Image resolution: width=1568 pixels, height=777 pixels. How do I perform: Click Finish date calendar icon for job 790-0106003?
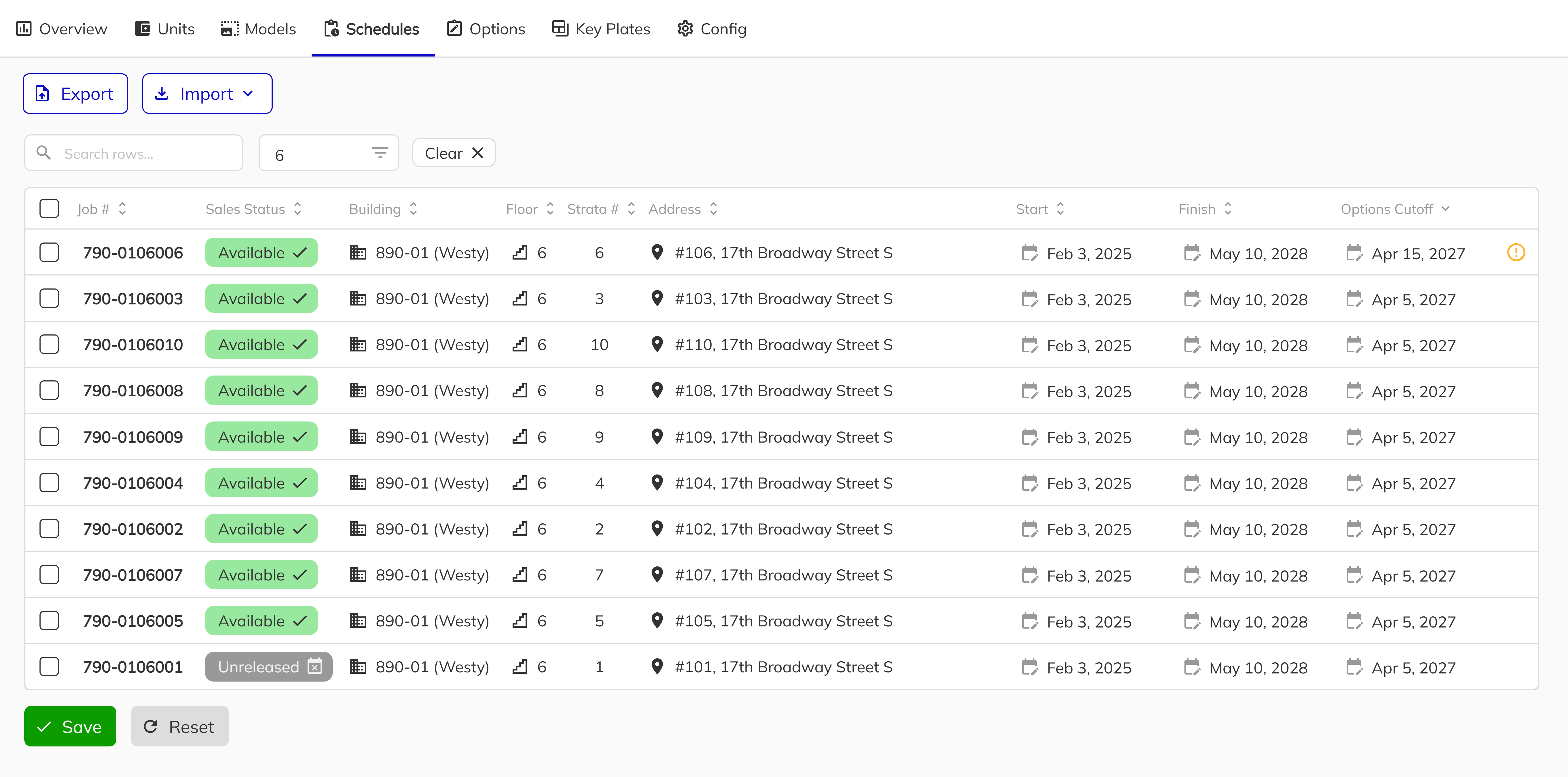[1191, 299]
